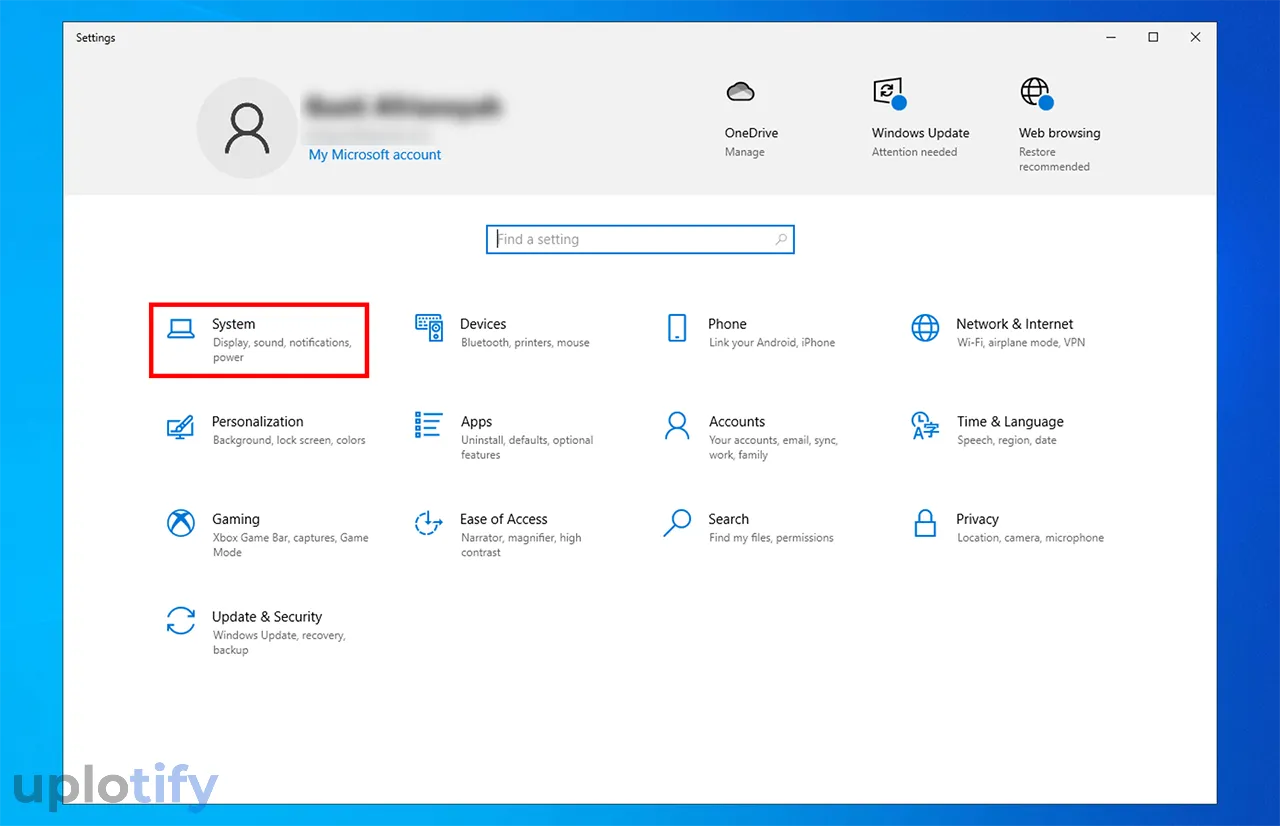This screenshot has width=1280, height=826.
Task: Click the Gaming category title
Action: tap(236, 519)
